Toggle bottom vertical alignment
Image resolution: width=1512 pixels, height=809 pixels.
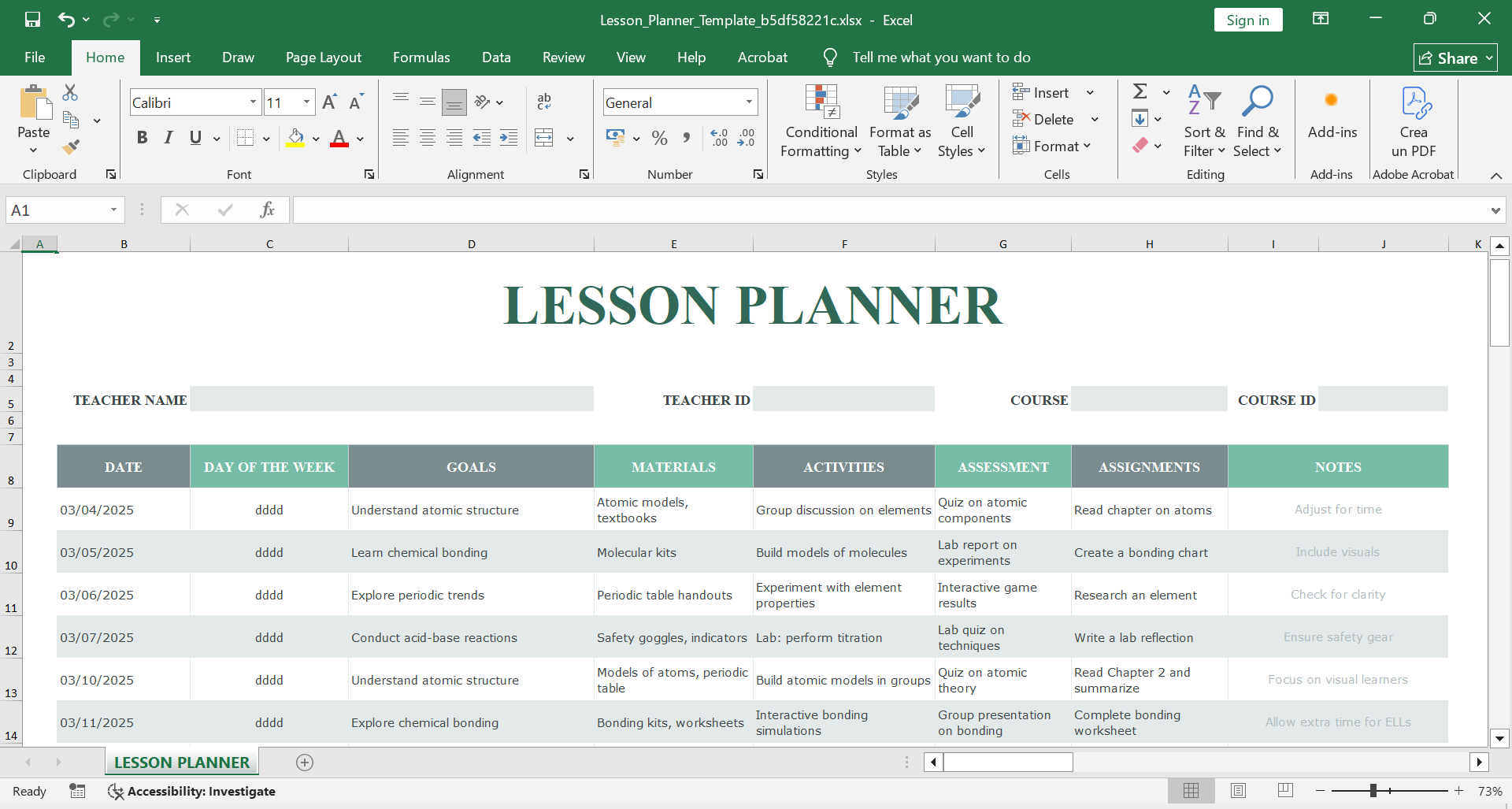pyautogui.click(x=454, y=102)
